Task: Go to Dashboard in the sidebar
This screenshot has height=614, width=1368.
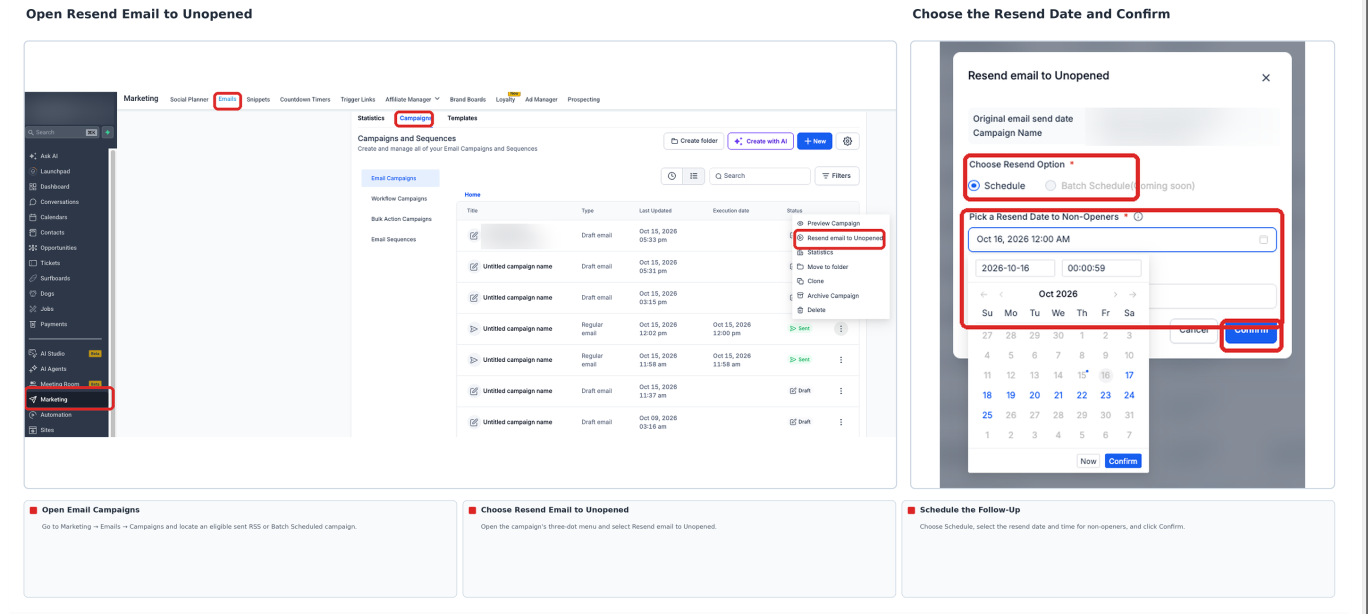Action: click(x=55, y=187)
